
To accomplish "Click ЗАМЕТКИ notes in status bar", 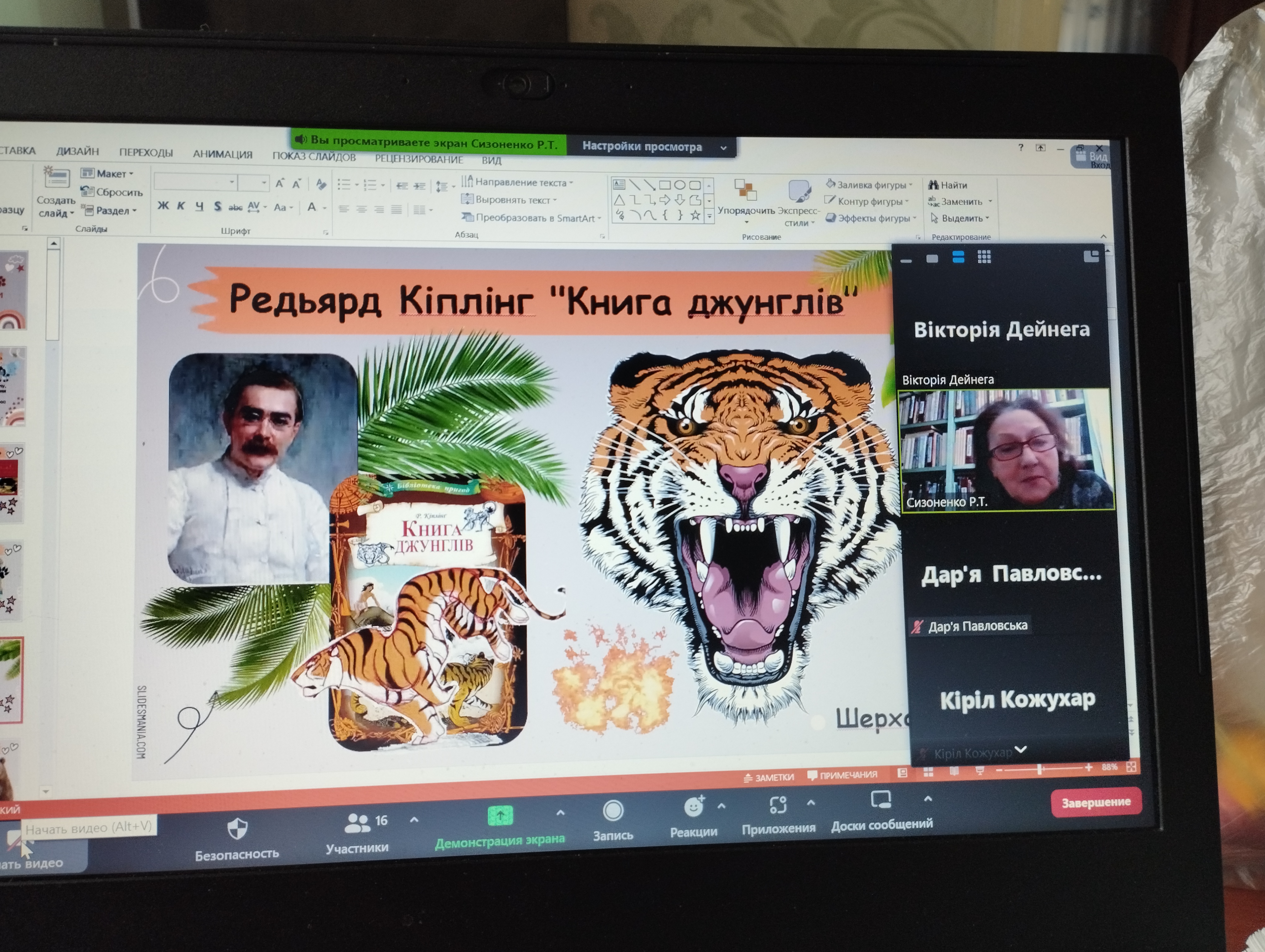I will [769, 777].
